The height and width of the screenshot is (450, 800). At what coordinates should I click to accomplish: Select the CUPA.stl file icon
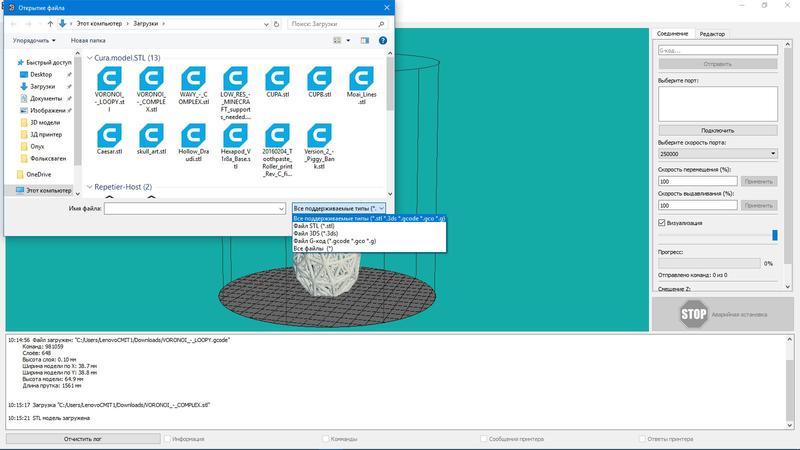[273, 82]
